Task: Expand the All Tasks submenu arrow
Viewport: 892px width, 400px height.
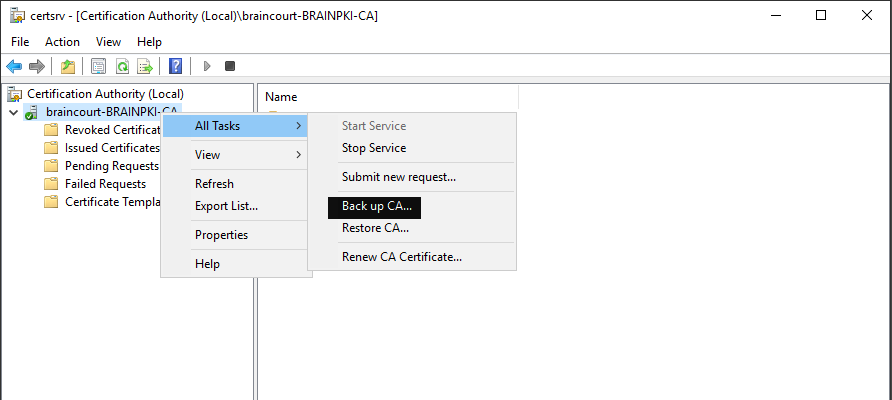Action: click(x=299, y=126)
